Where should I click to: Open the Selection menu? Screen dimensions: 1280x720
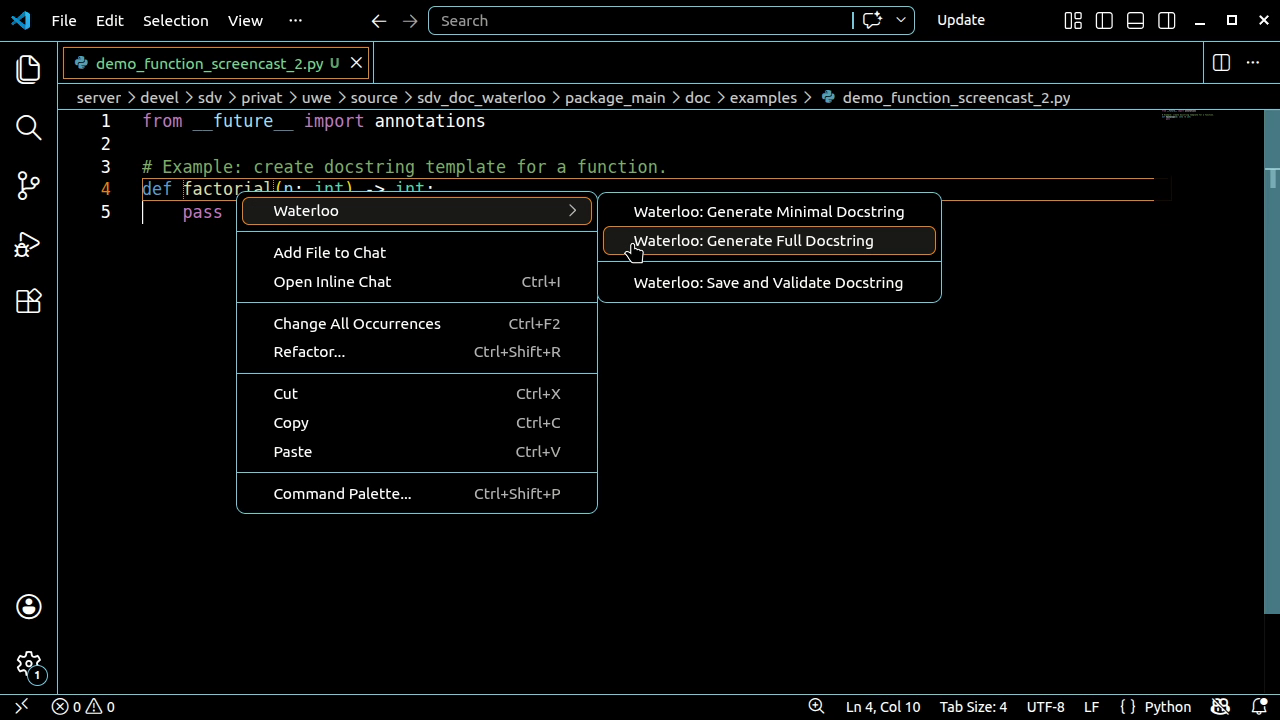point(175,20)
